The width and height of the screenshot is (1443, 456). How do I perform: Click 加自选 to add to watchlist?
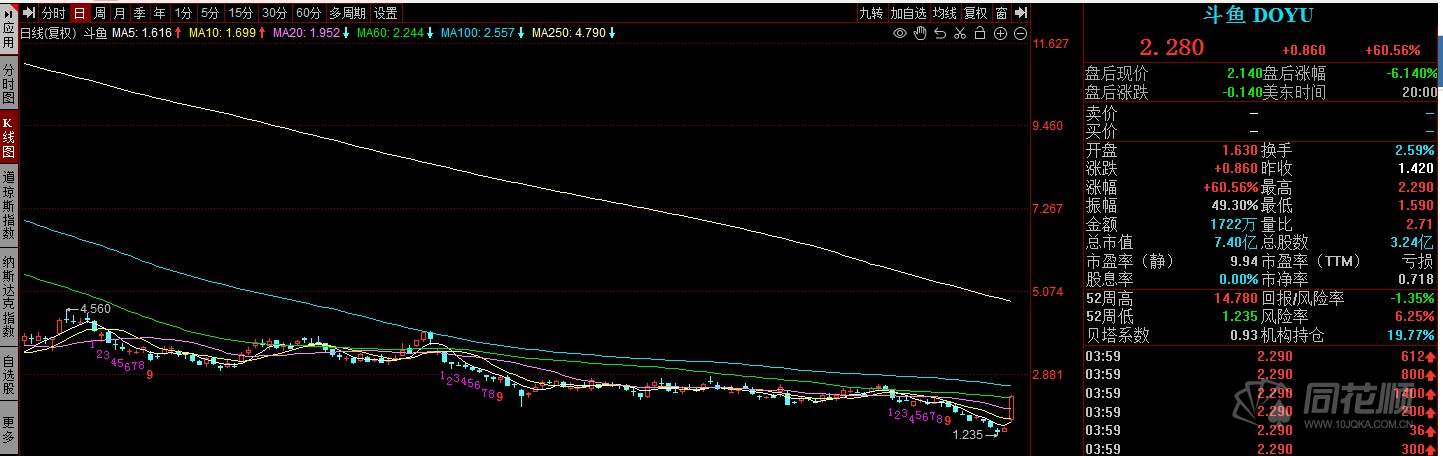(x=908, y=13)
